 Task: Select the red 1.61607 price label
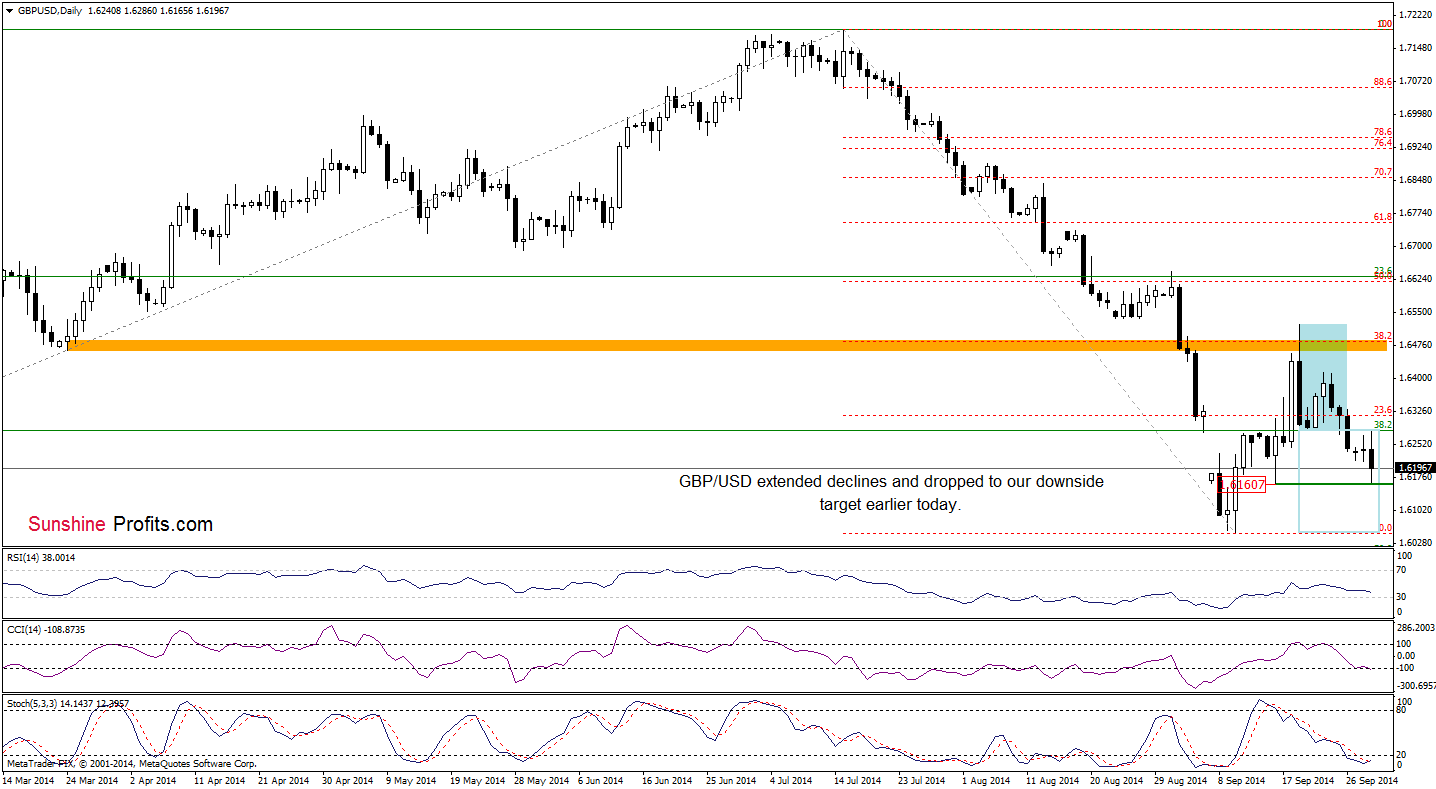coord(1243,484)
